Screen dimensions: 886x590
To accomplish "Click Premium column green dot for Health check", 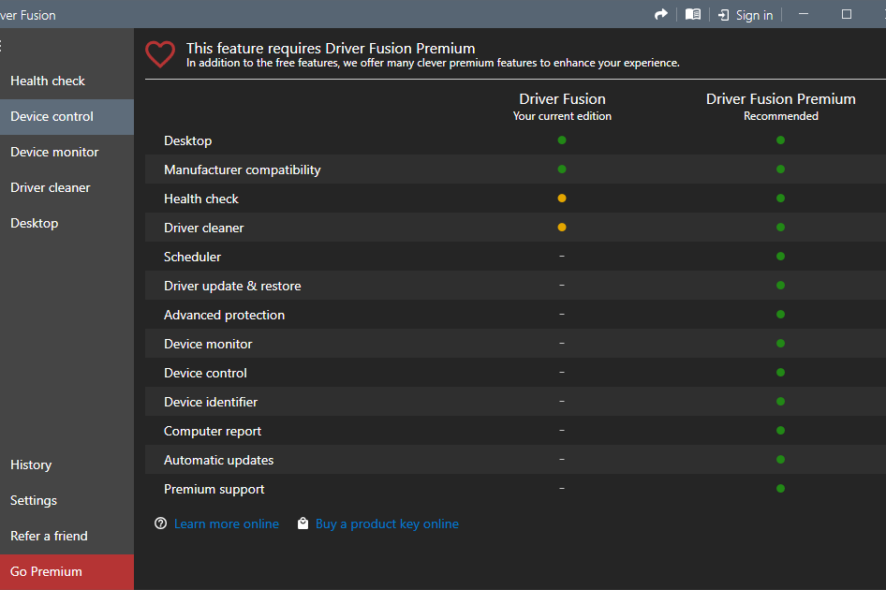I will point(780,198).
